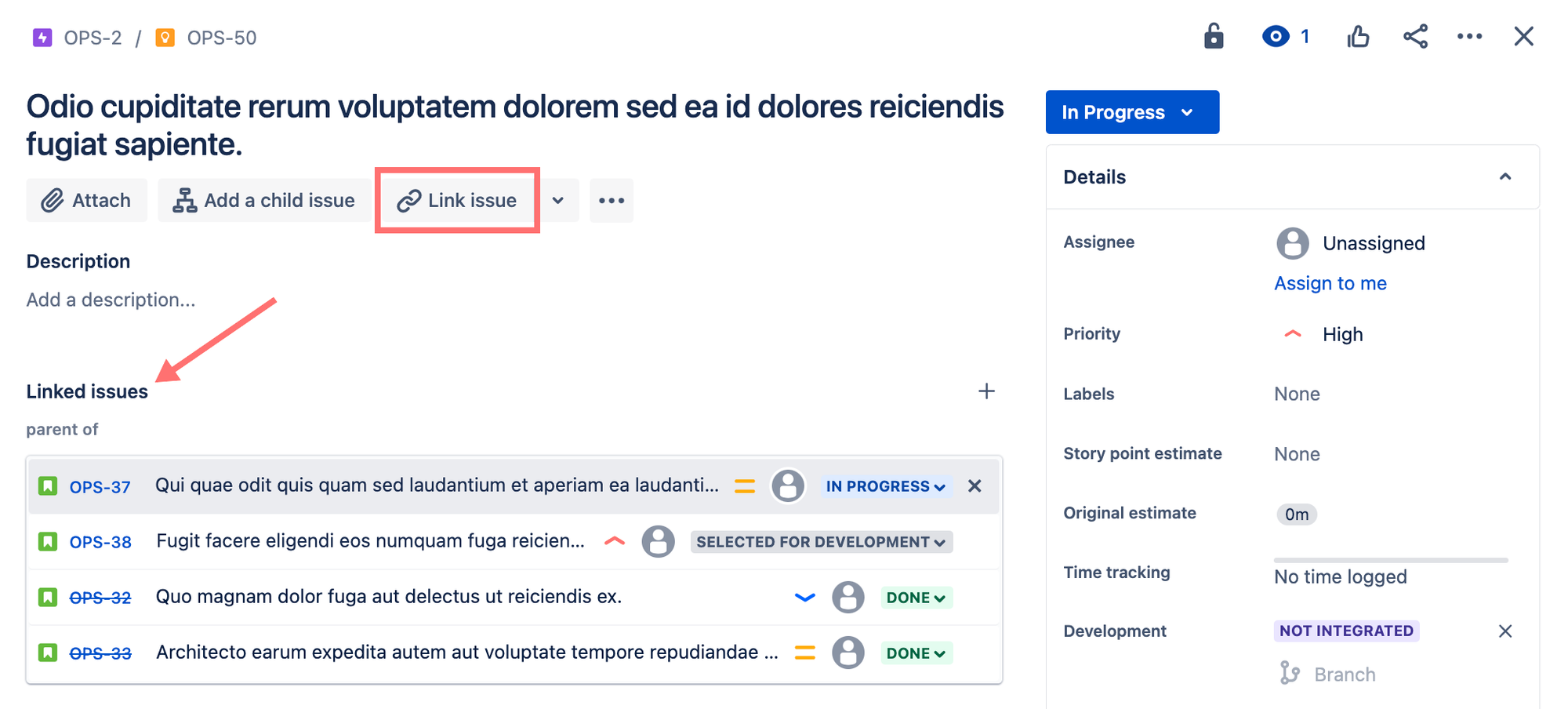1568x709 pixels.
Task: Toggle the watch eye icon
Action: (x=1276, y=36)
